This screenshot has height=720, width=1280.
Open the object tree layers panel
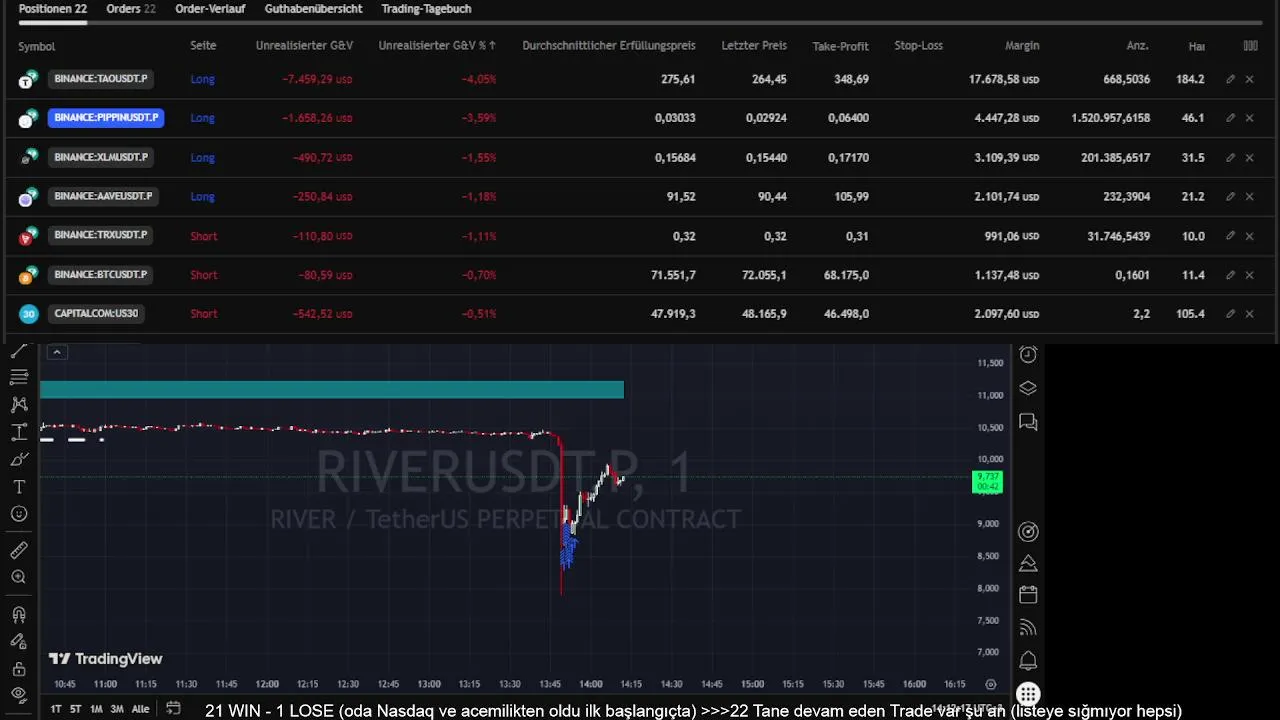1028,388
